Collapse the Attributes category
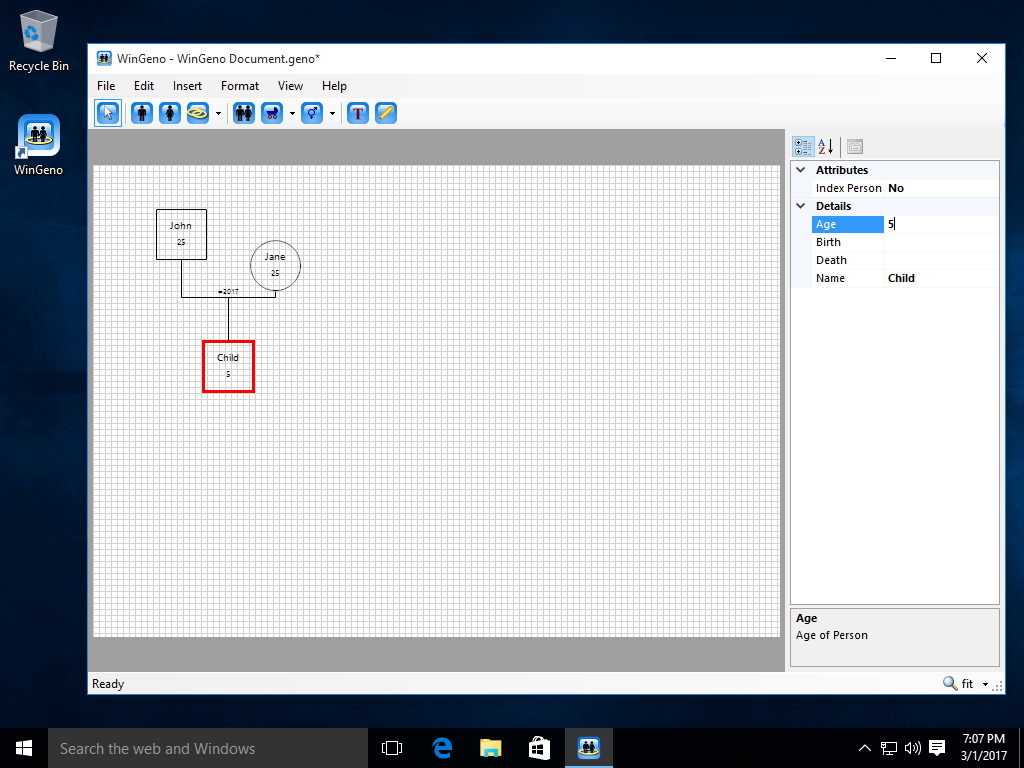 pyautogui.click(x=801, y=170)
